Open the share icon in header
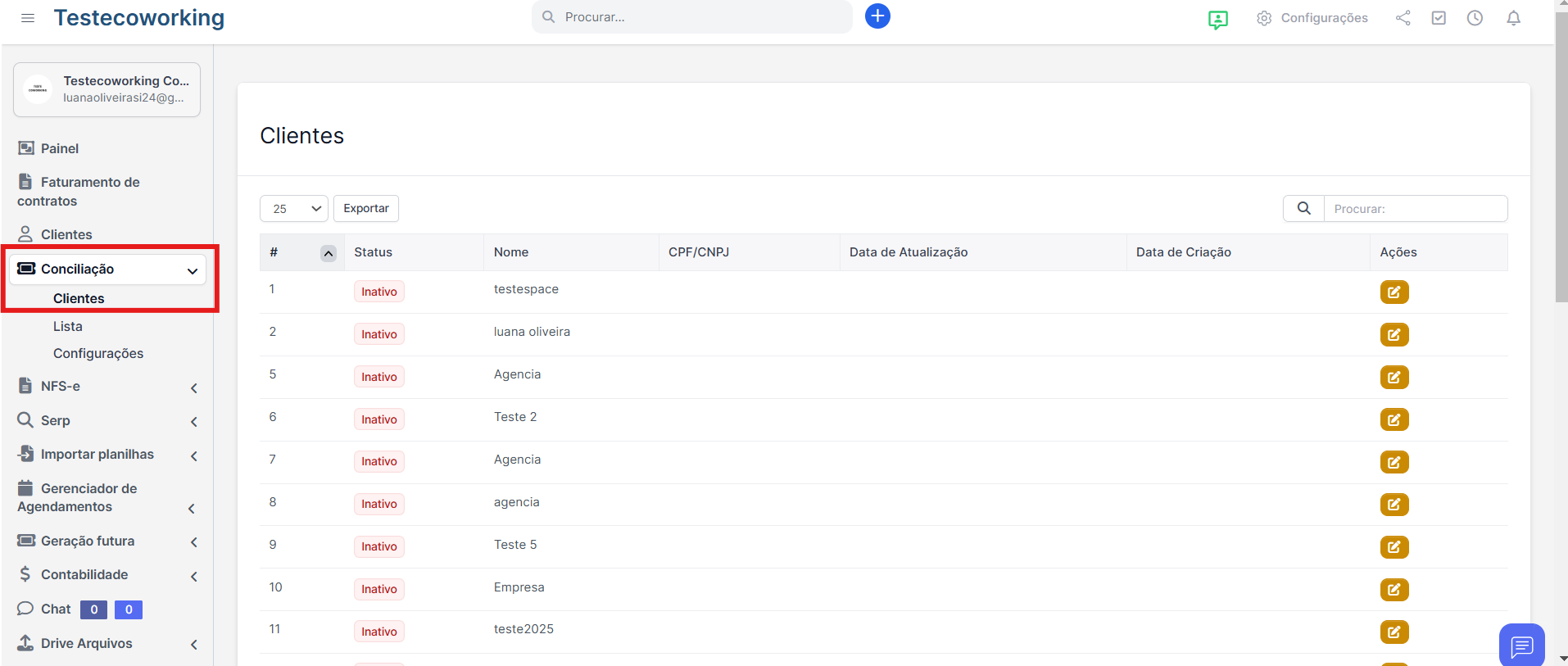This screenshot has width=1568, height=666. [1403, 18]
